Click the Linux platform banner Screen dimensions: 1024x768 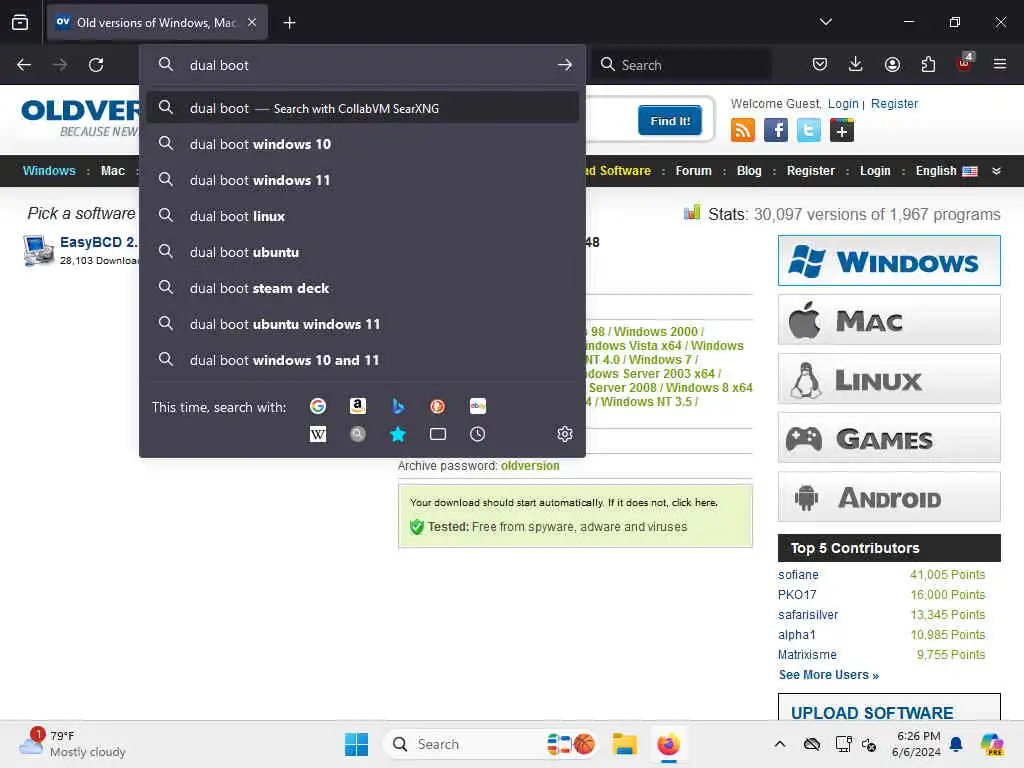[889, 379]
